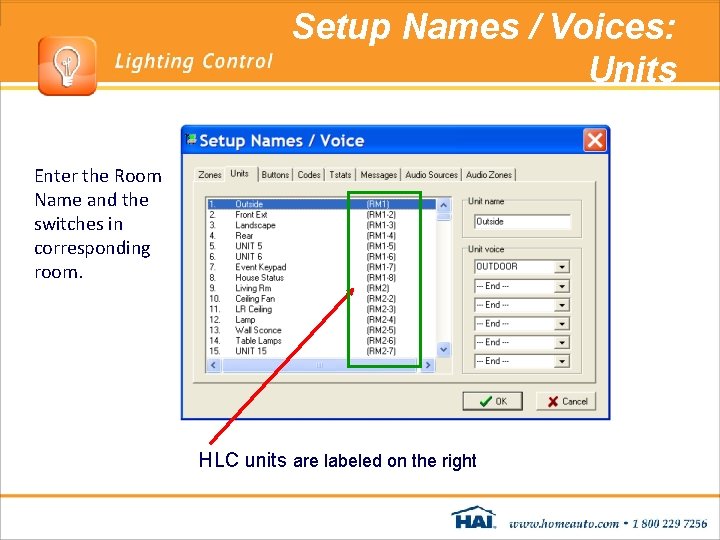The height and width of the screenshot is (540, 720).
Task: Select the Landscape unit row
Action: (321, 225)
